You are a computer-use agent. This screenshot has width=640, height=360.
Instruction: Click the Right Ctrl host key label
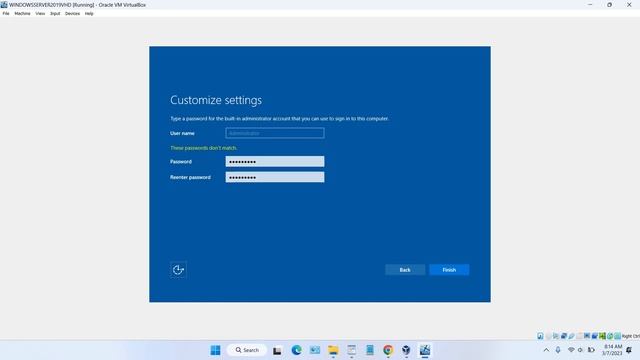pos(631,336)
